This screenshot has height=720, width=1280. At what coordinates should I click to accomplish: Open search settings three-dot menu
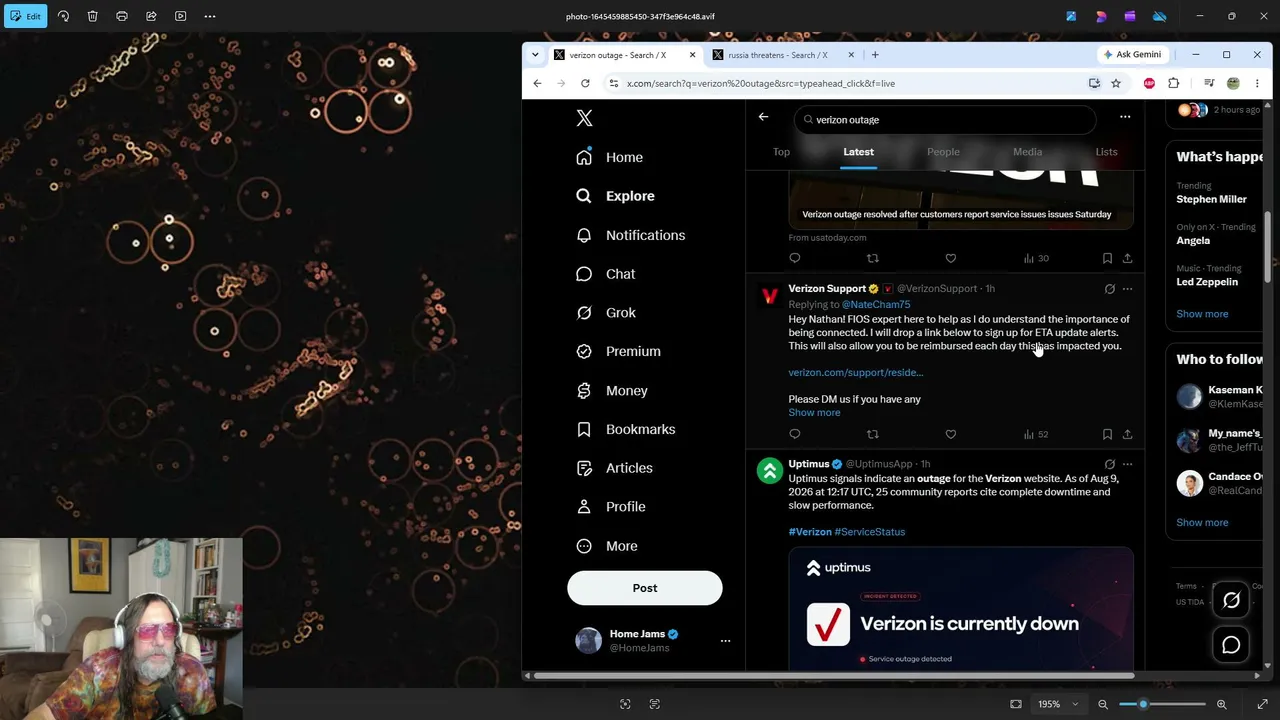point(1125,117)
